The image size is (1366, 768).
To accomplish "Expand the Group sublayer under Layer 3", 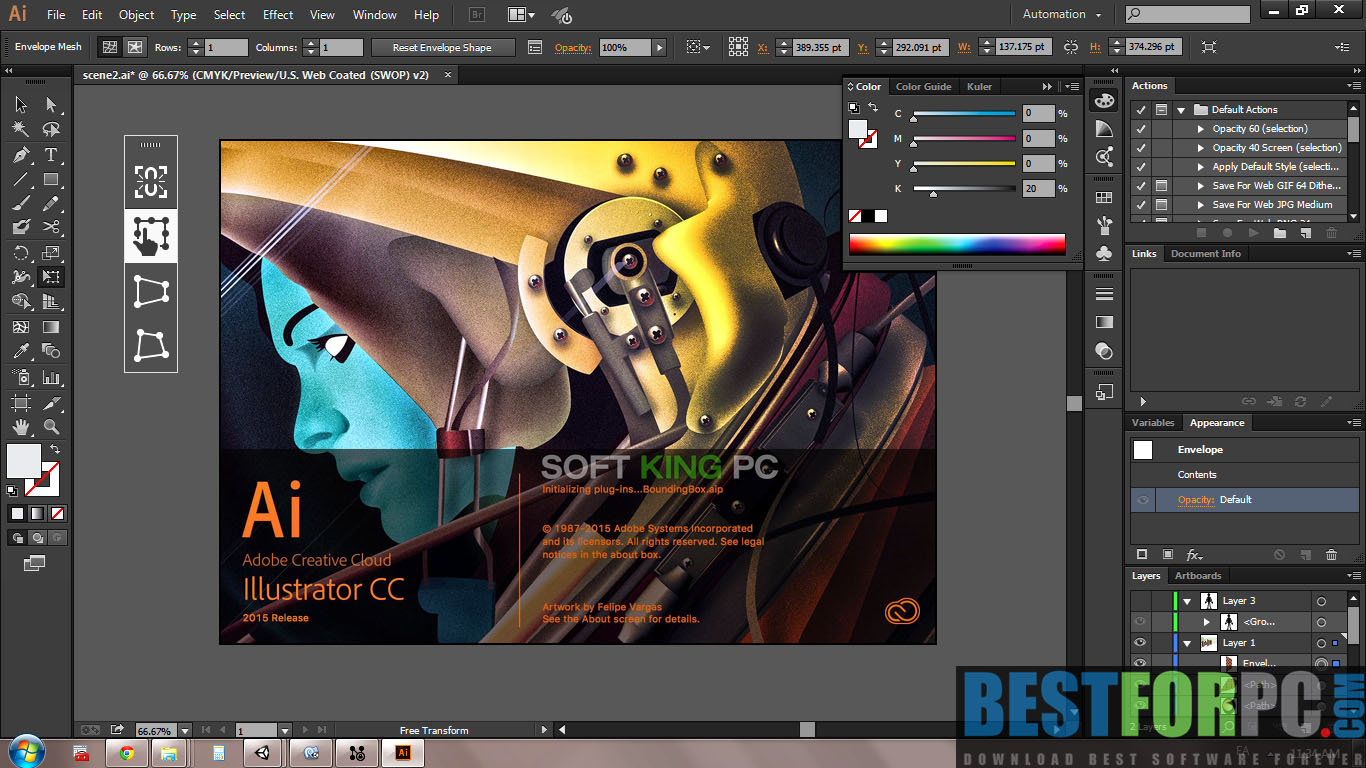I will tap(1207, 622).
